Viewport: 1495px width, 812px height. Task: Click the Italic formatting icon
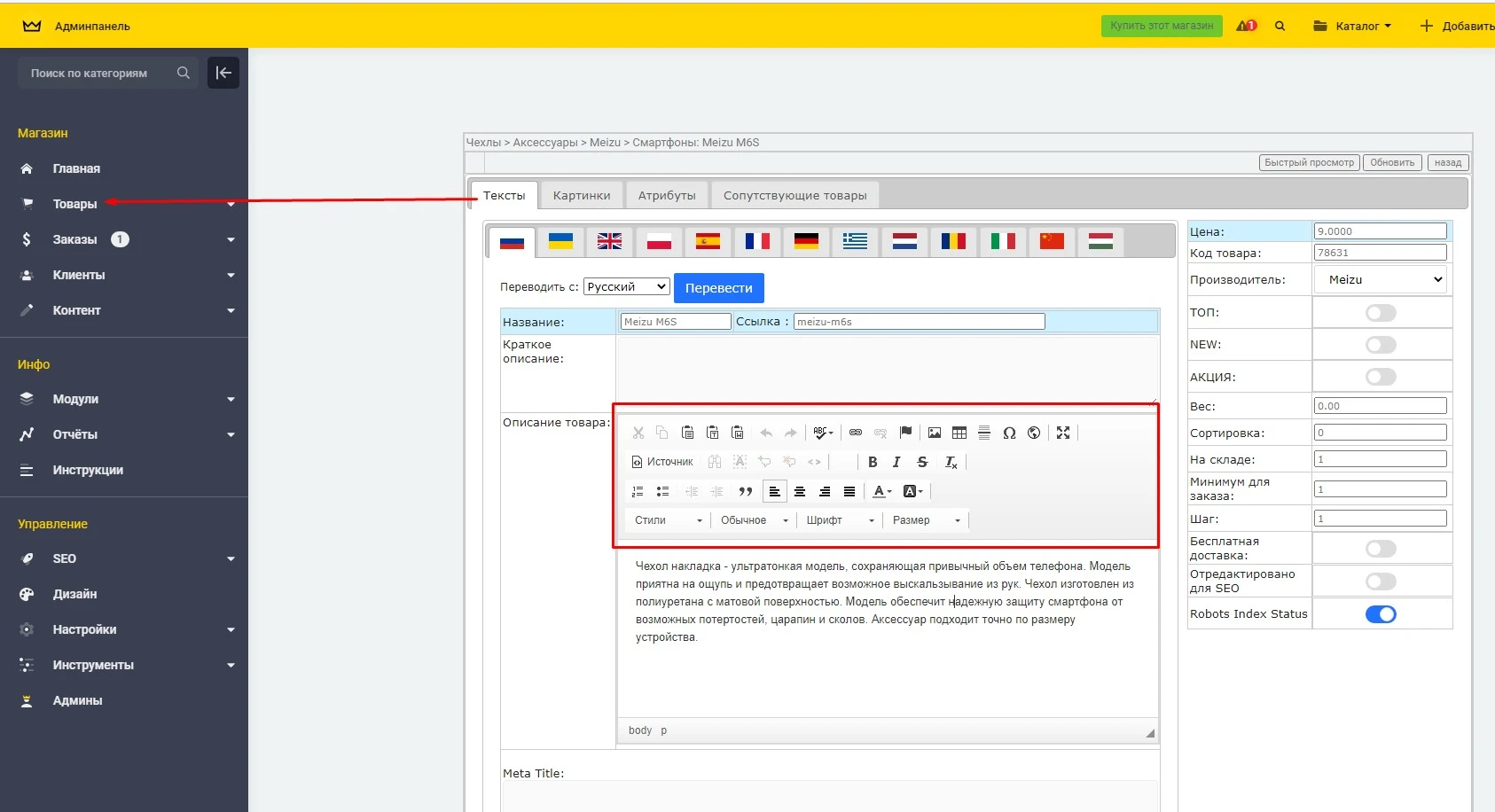896,462
